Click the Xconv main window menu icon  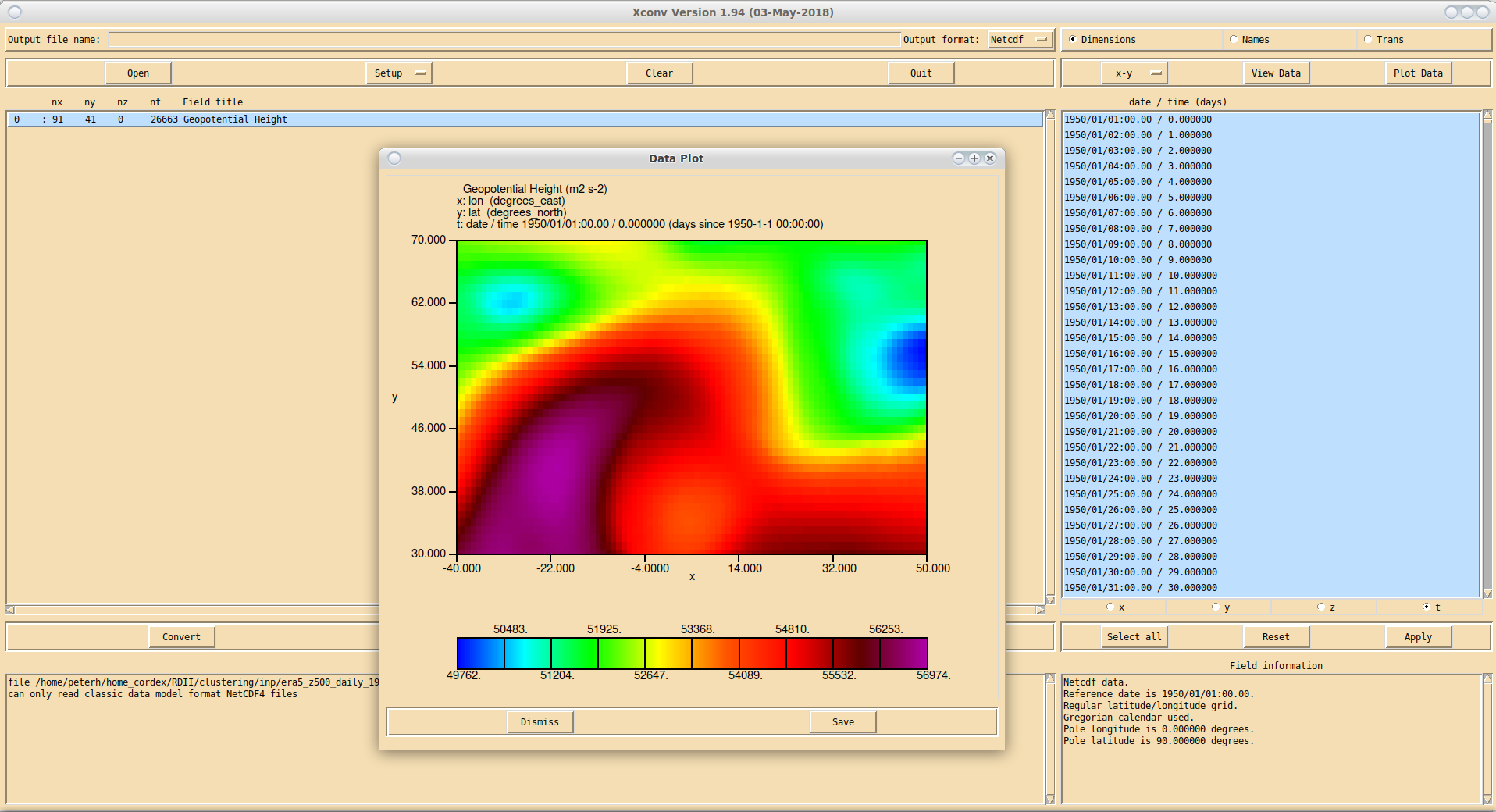(15, 12)
